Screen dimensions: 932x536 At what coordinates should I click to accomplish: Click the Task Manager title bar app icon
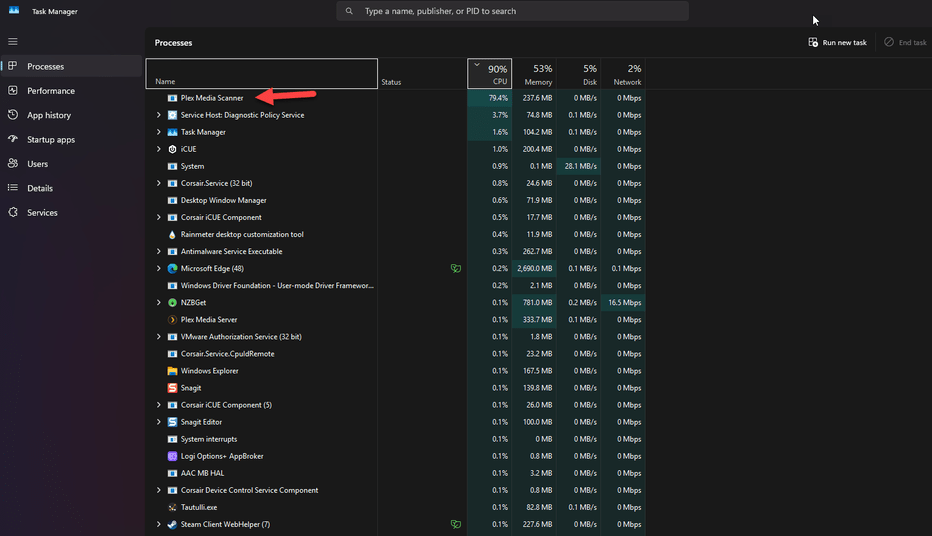point(14,11)
